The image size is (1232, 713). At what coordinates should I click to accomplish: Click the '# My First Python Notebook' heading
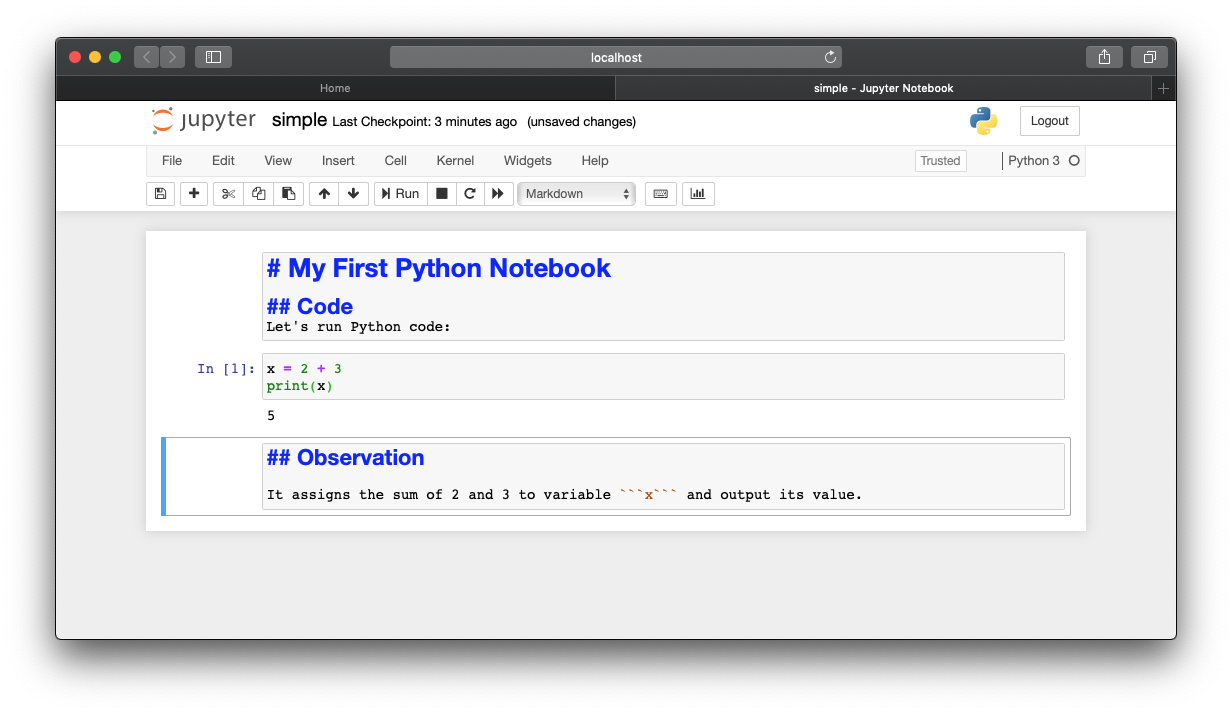point(439,268)
